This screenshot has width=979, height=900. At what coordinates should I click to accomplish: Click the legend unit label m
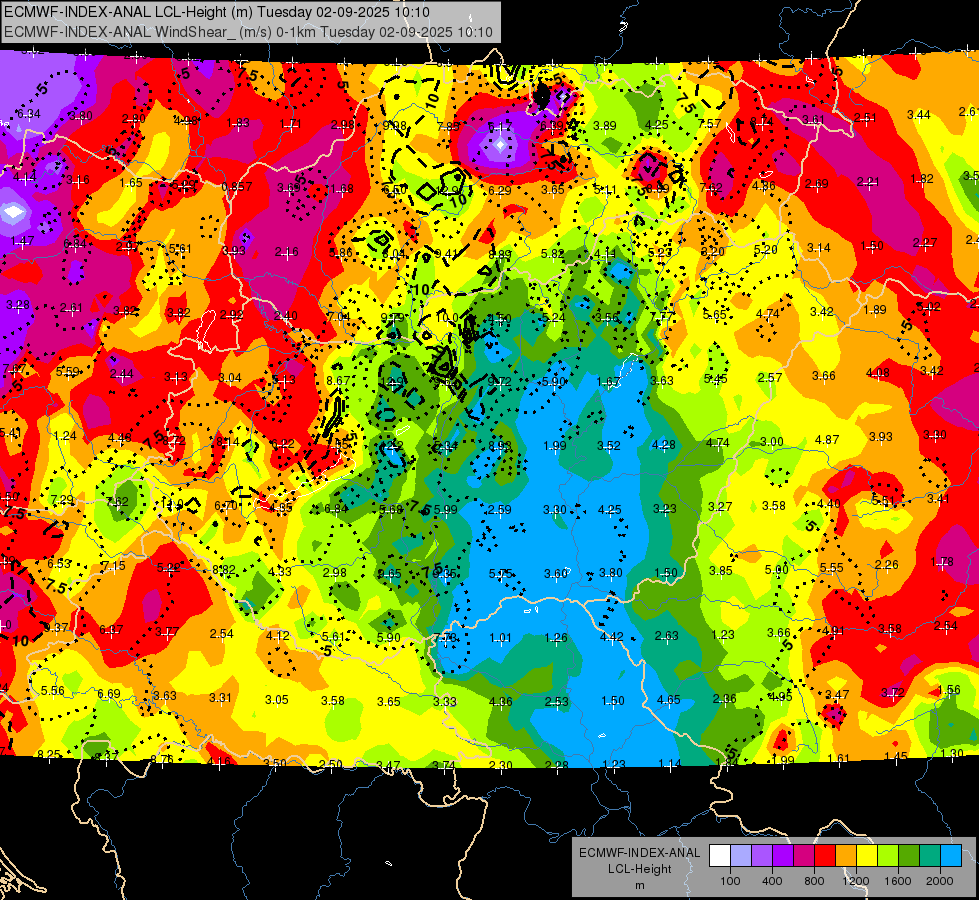point(639,885)
